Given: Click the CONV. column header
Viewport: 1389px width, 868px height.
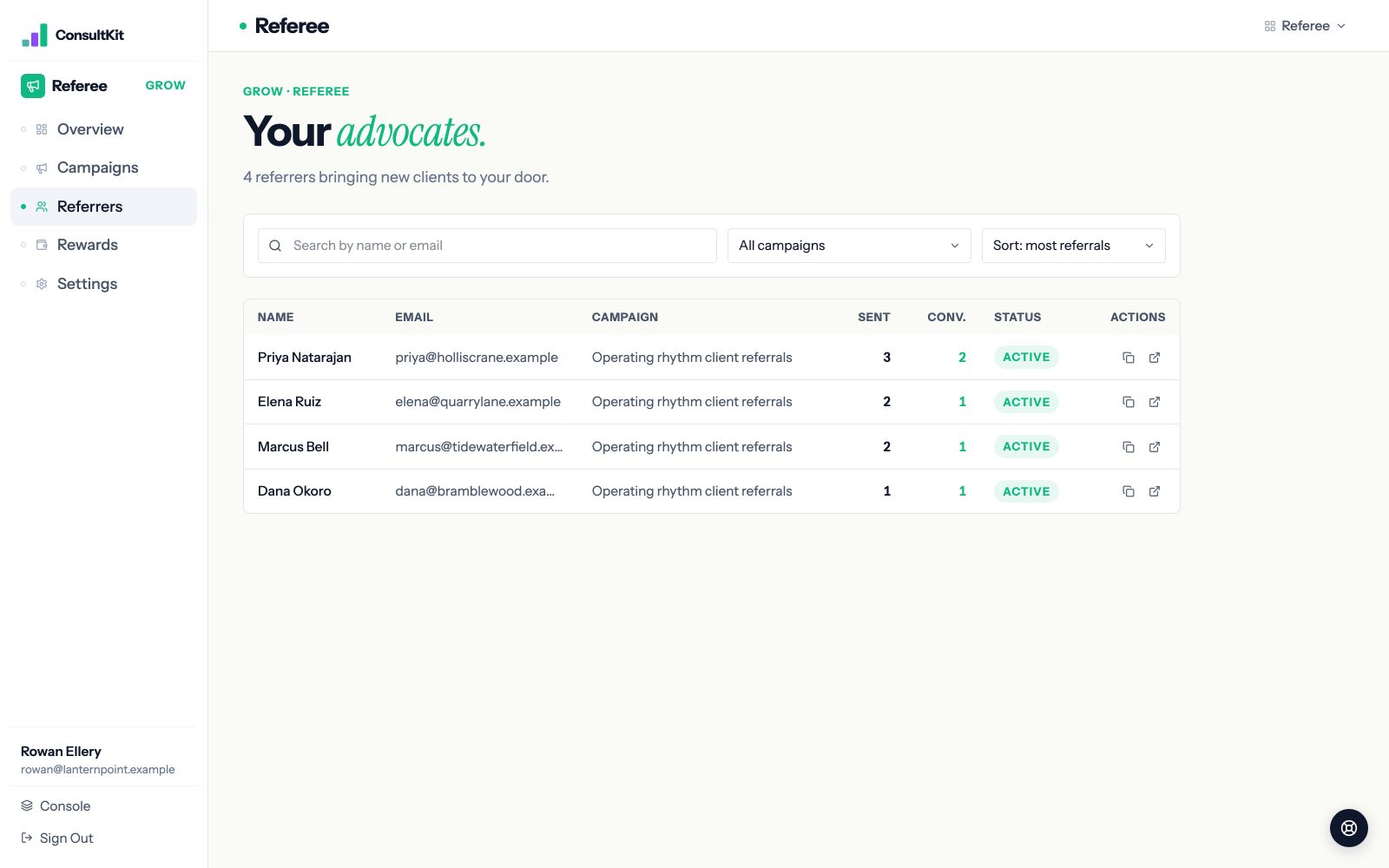Looking at the screenshot, I should 946,317.
